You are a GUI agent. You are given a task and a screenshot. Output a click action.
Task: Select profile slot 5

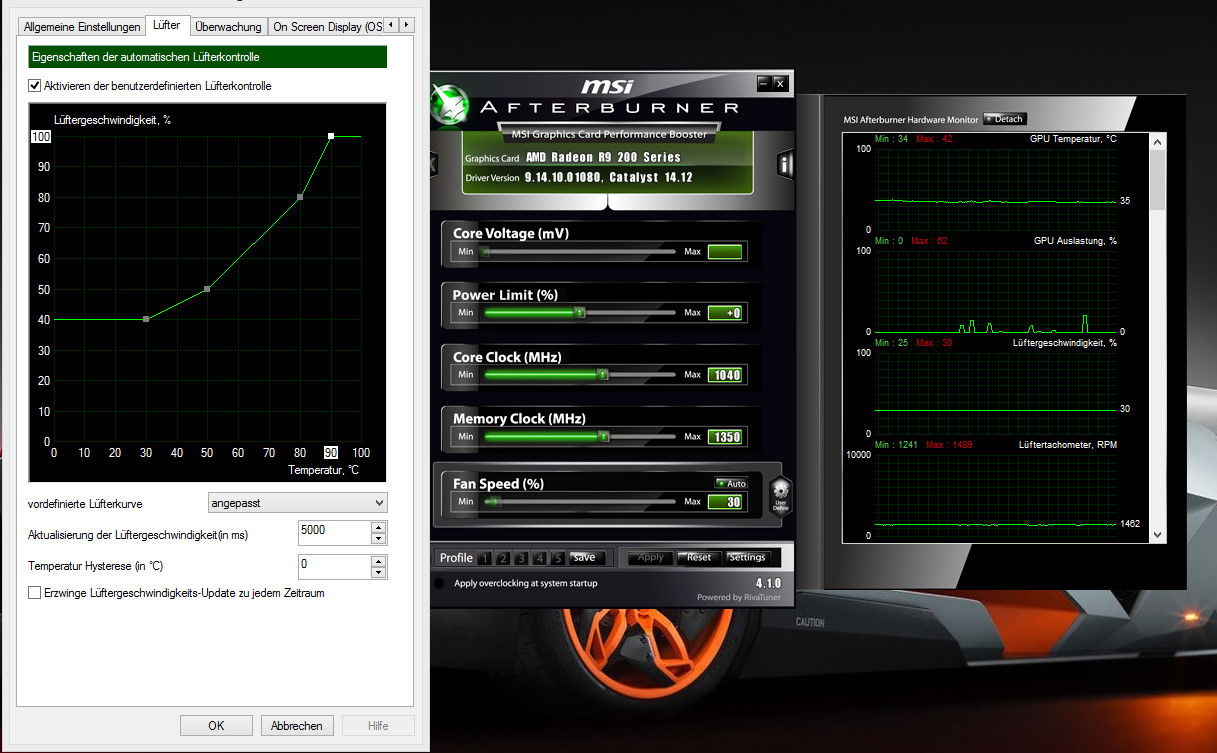tap(558, 558)
